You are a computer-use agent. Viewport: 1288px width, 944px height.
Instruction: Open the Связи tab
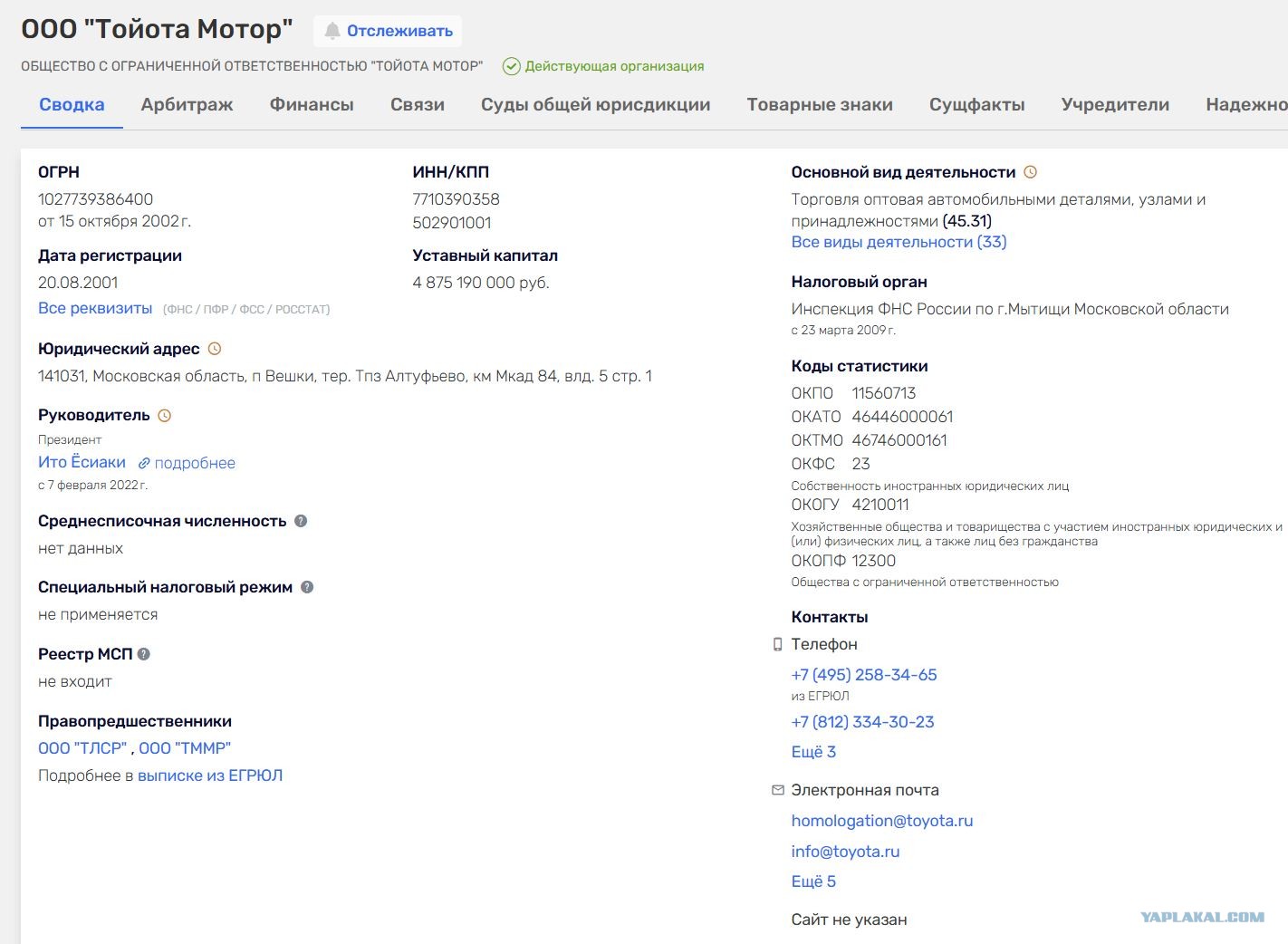[x=418, y=105]
